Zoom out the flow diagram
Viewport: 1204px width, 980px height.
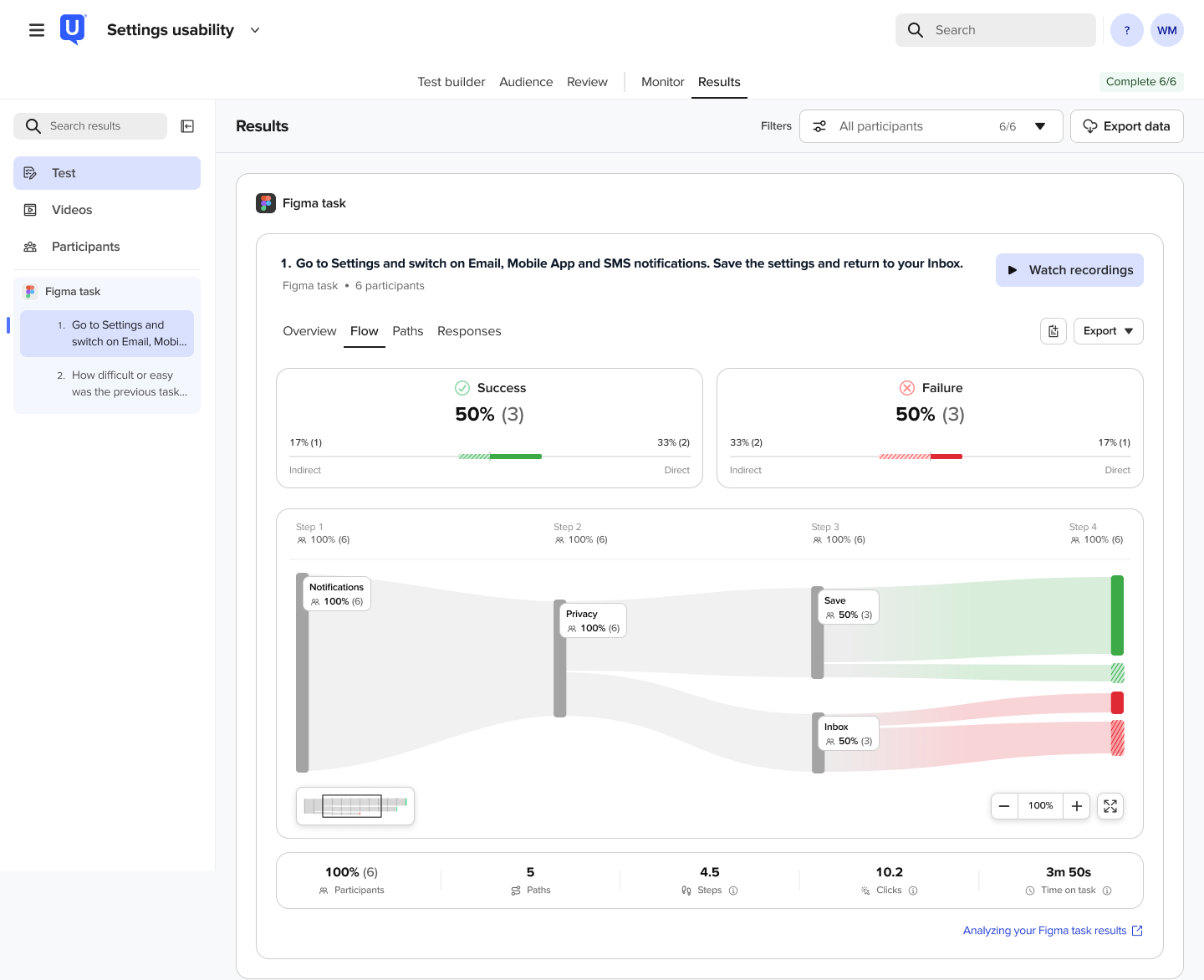tap(1004, 806)
